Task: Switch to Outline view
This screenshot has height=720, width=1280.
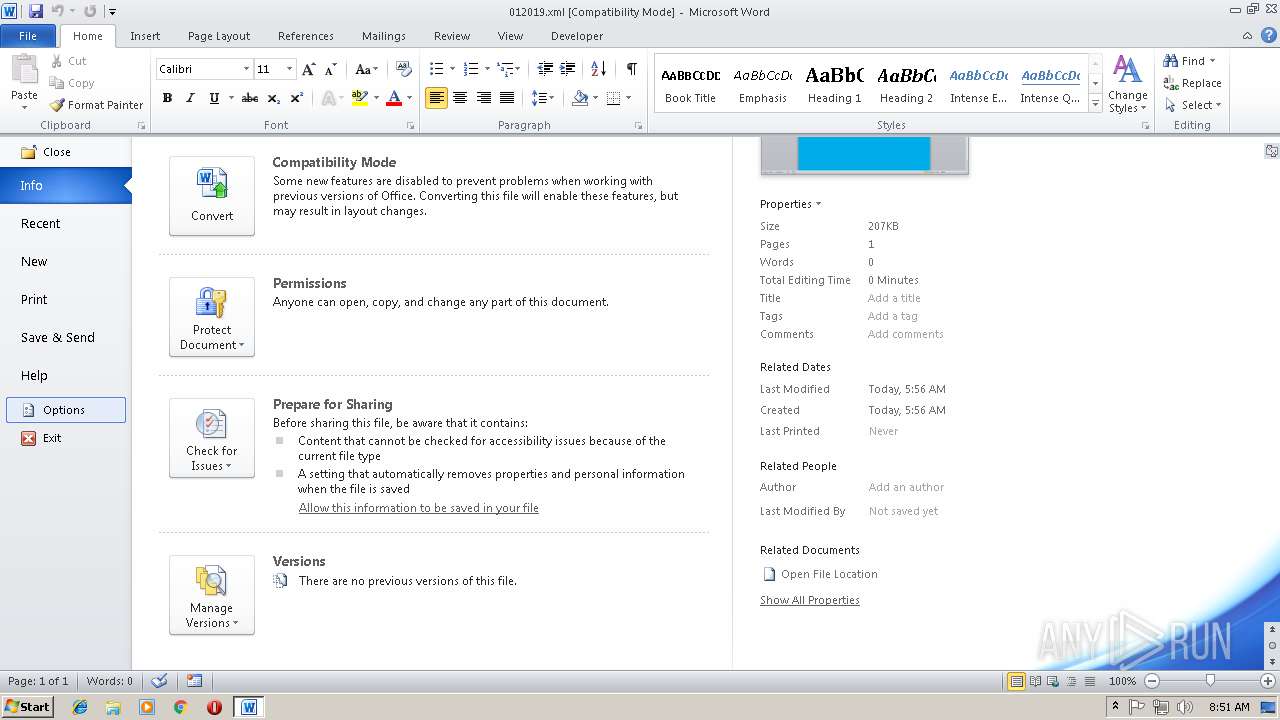Action: 1070,681
